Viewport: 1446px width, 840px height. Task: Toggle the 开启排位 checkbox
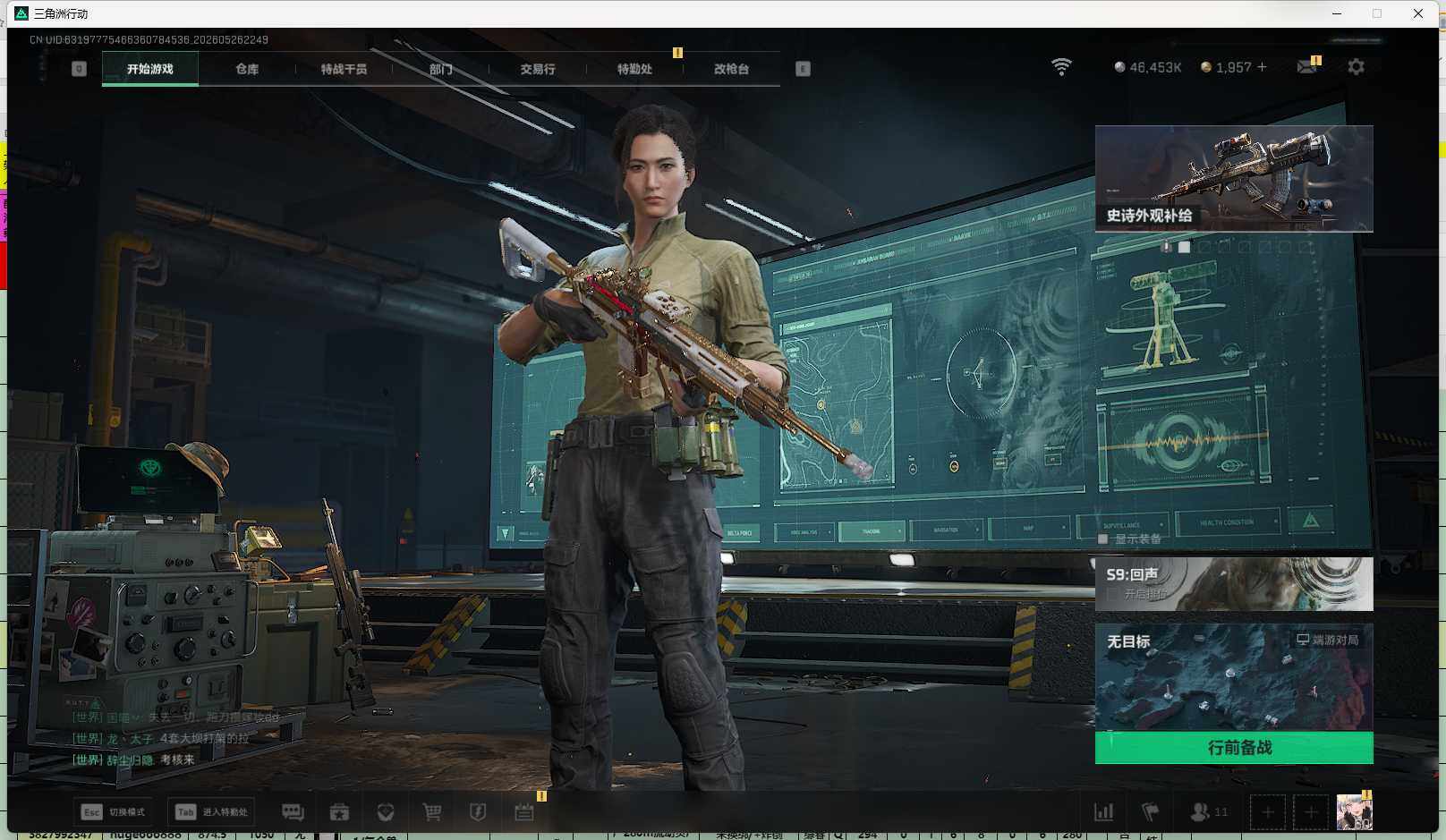tap(1112, 594)
